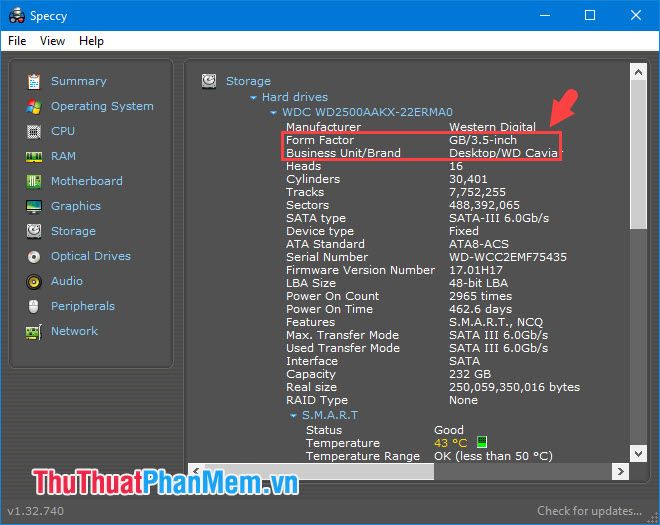Click the RAM module icon
Image resolution: width=660 pixels, height=525 pixels.
click(x=34, y=157)
